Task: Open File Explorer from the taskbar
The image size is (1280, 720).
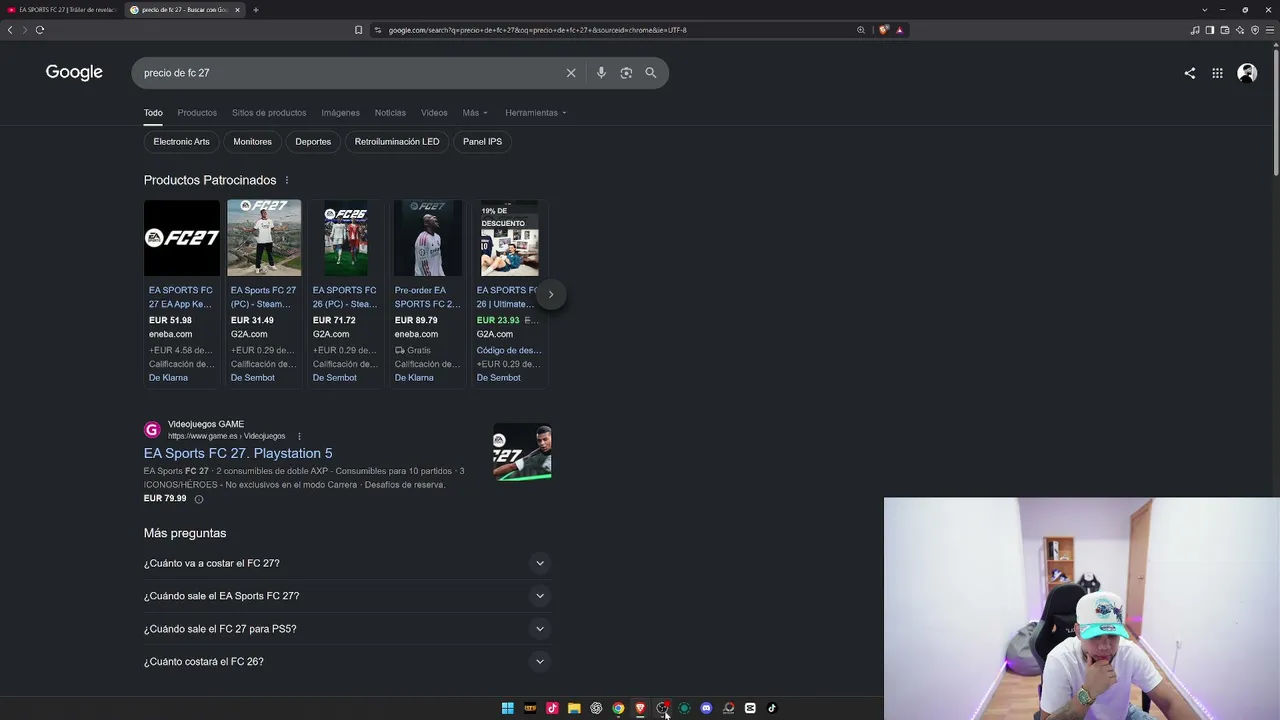Action: point(574,708)
